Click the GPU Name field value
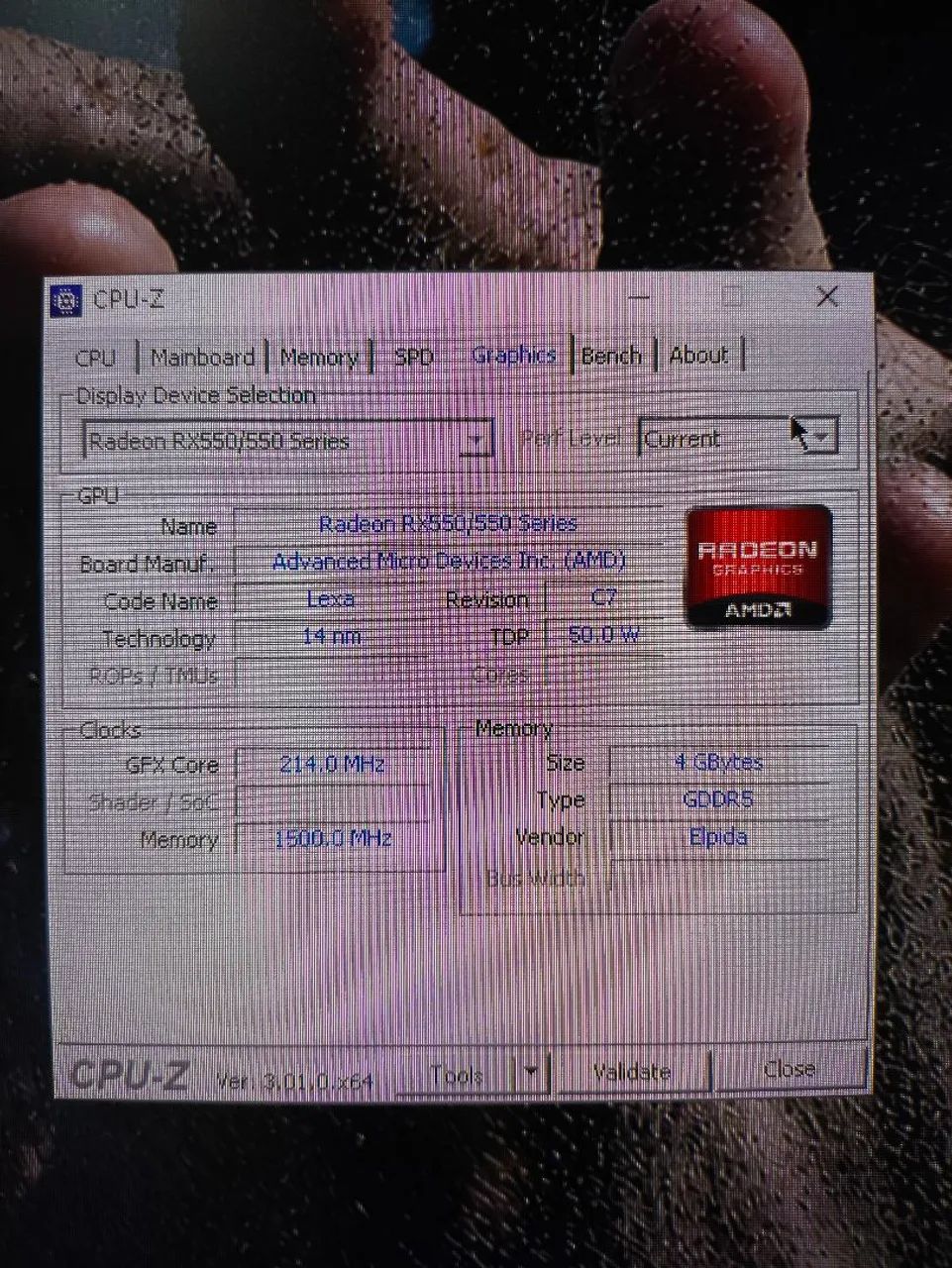952x1268 pixels. [x=448, y=523]
